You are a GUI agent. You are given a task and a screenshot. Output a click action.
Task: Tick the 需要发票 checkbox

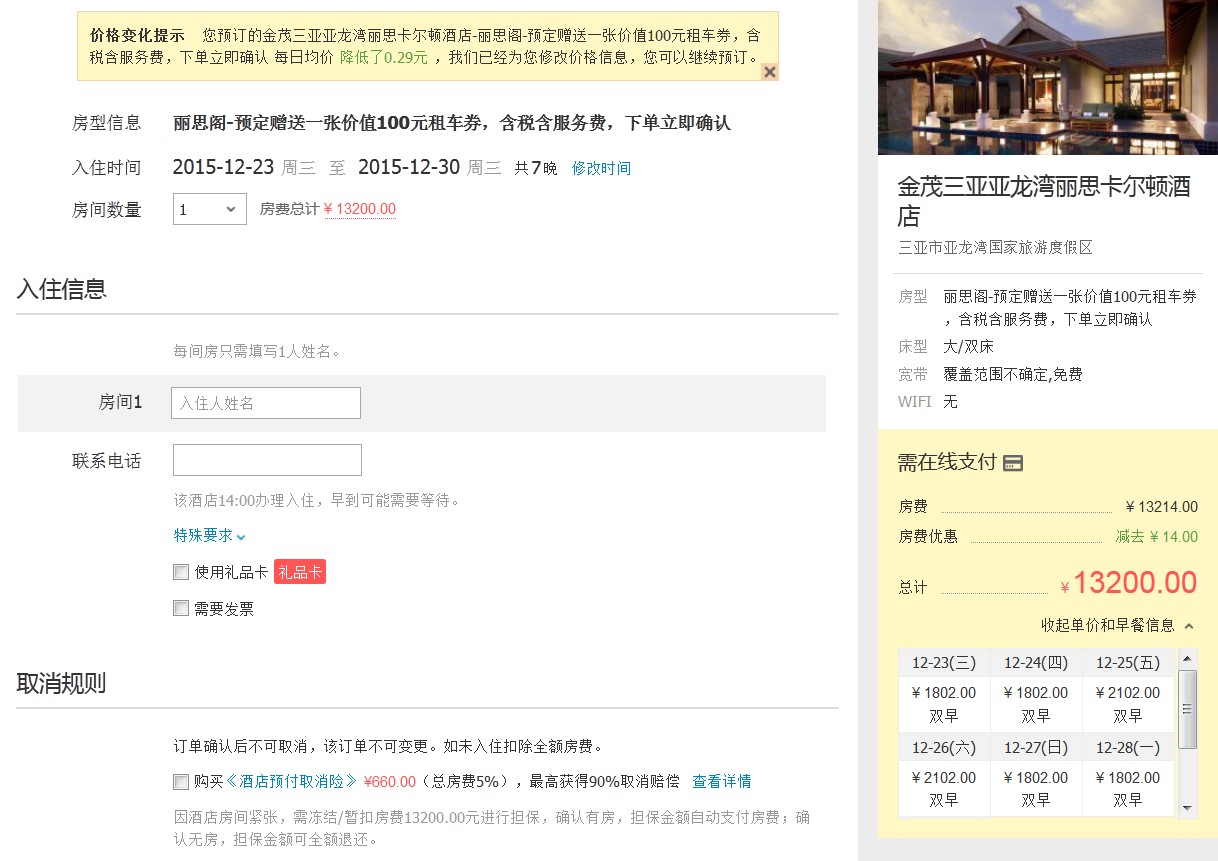tap(181, 608)
